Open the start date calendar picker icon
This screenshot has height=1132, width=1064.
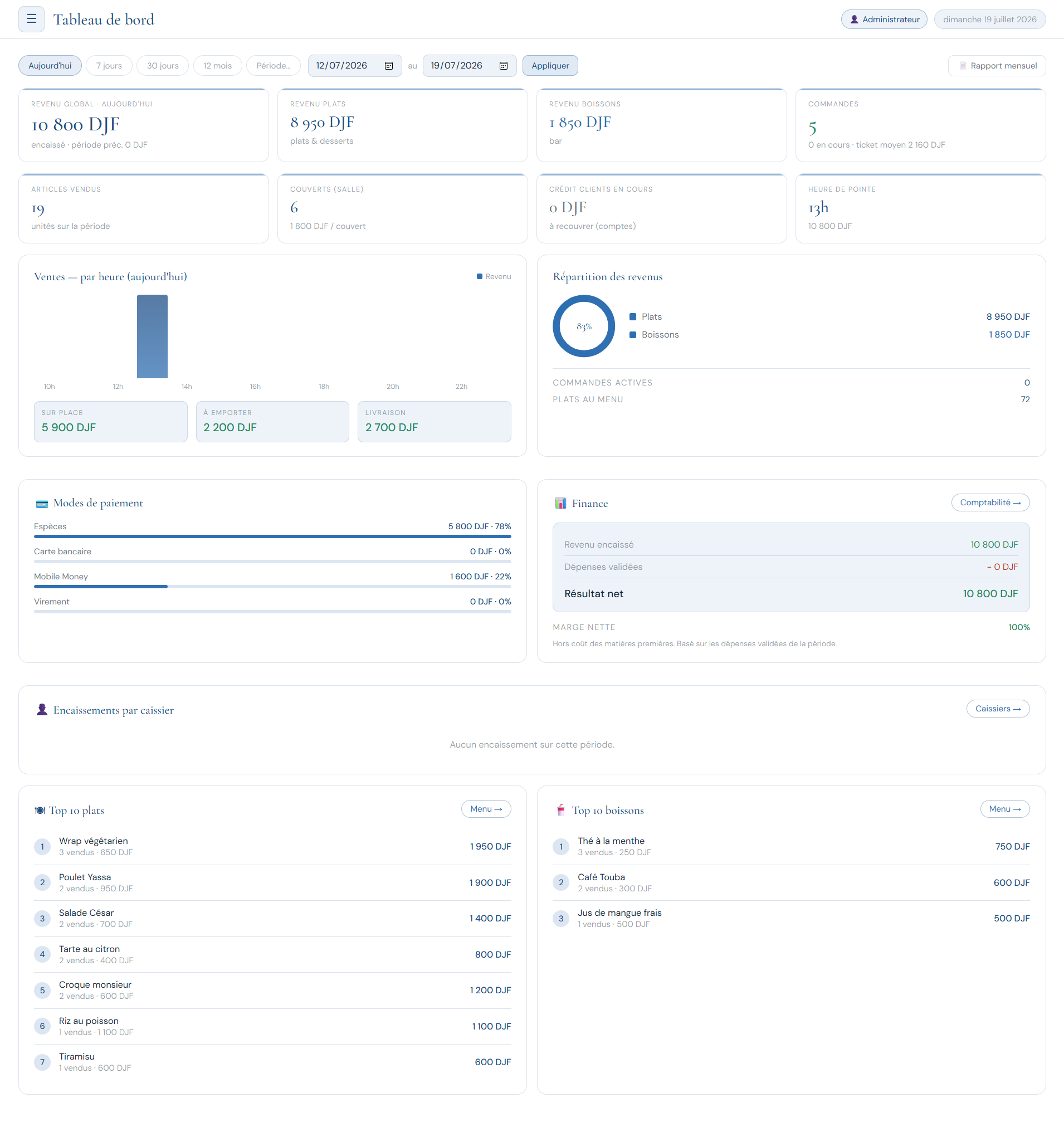389,66
